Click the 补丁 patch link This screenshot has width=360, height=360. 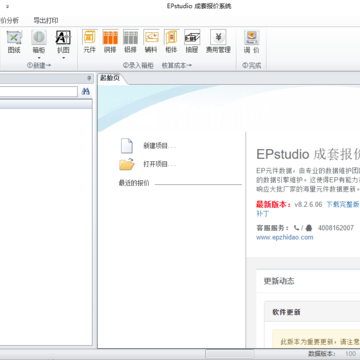click(263, 214)
